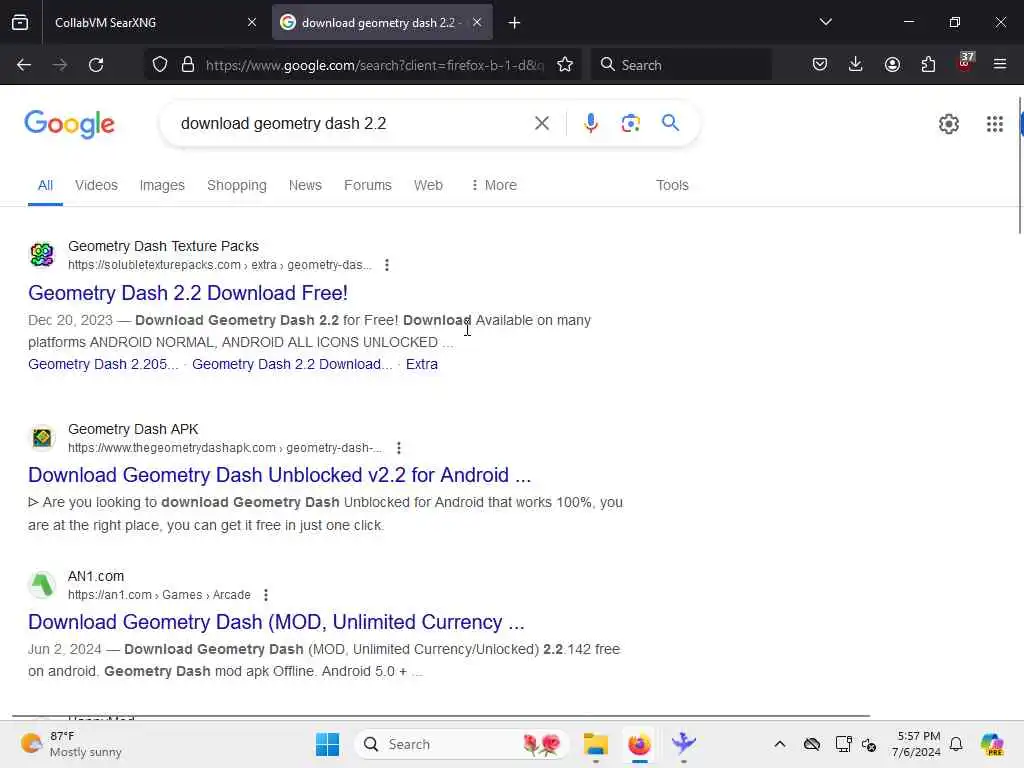Open Google apps grid

click(x=995, y=124)
